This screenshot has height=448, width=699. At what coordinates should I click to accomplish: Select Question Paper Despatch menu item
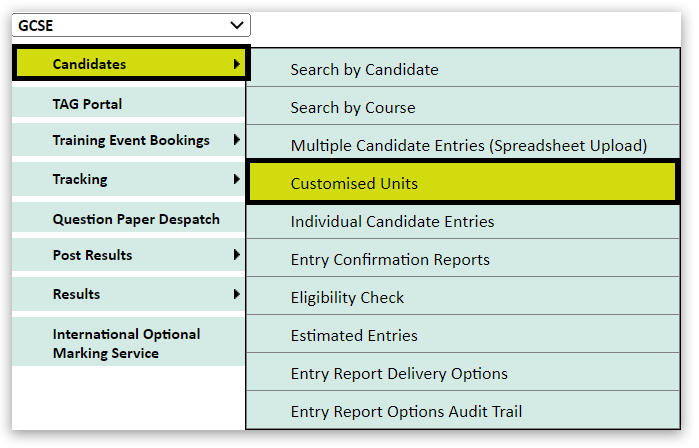point(136,219)
